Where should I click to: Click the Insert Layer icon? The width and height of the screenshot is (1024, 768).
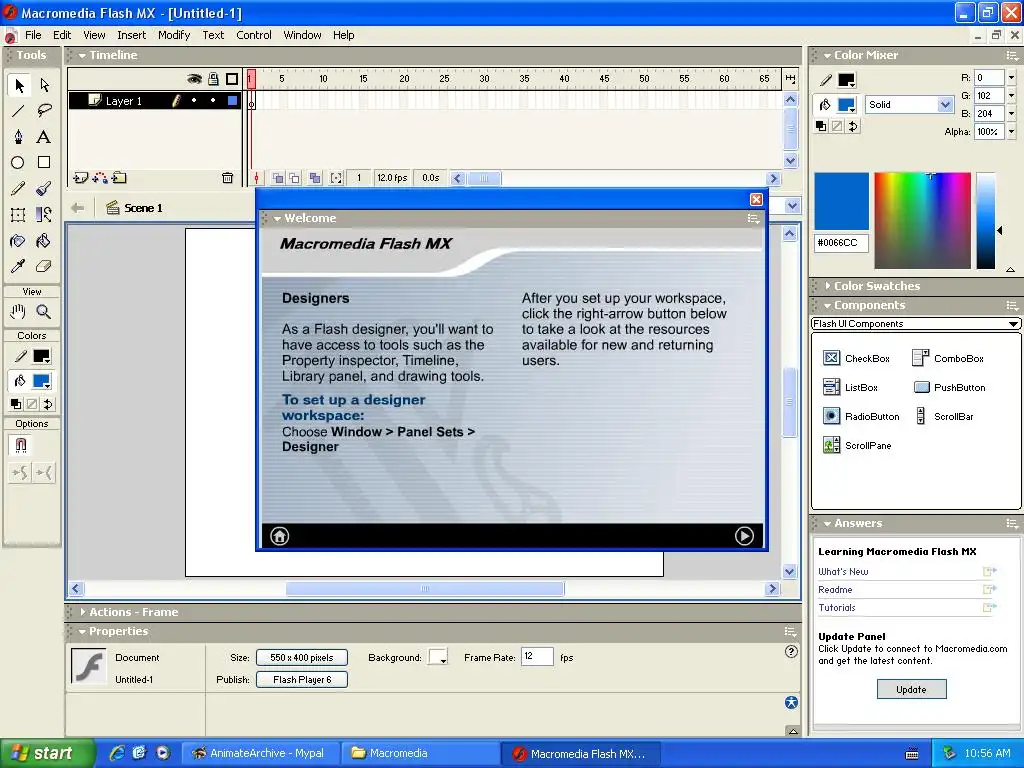click(81, 178)
